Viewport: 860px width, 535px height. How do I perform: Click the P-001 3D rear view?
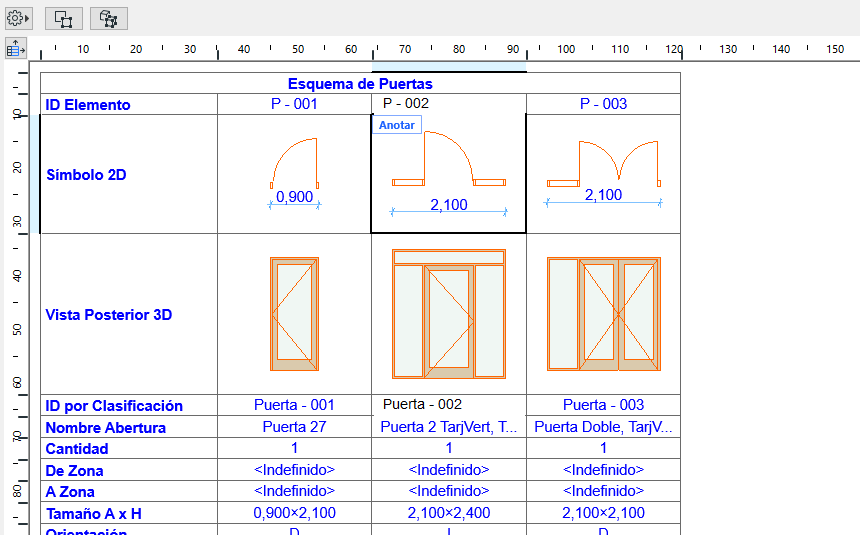[295, 314]
